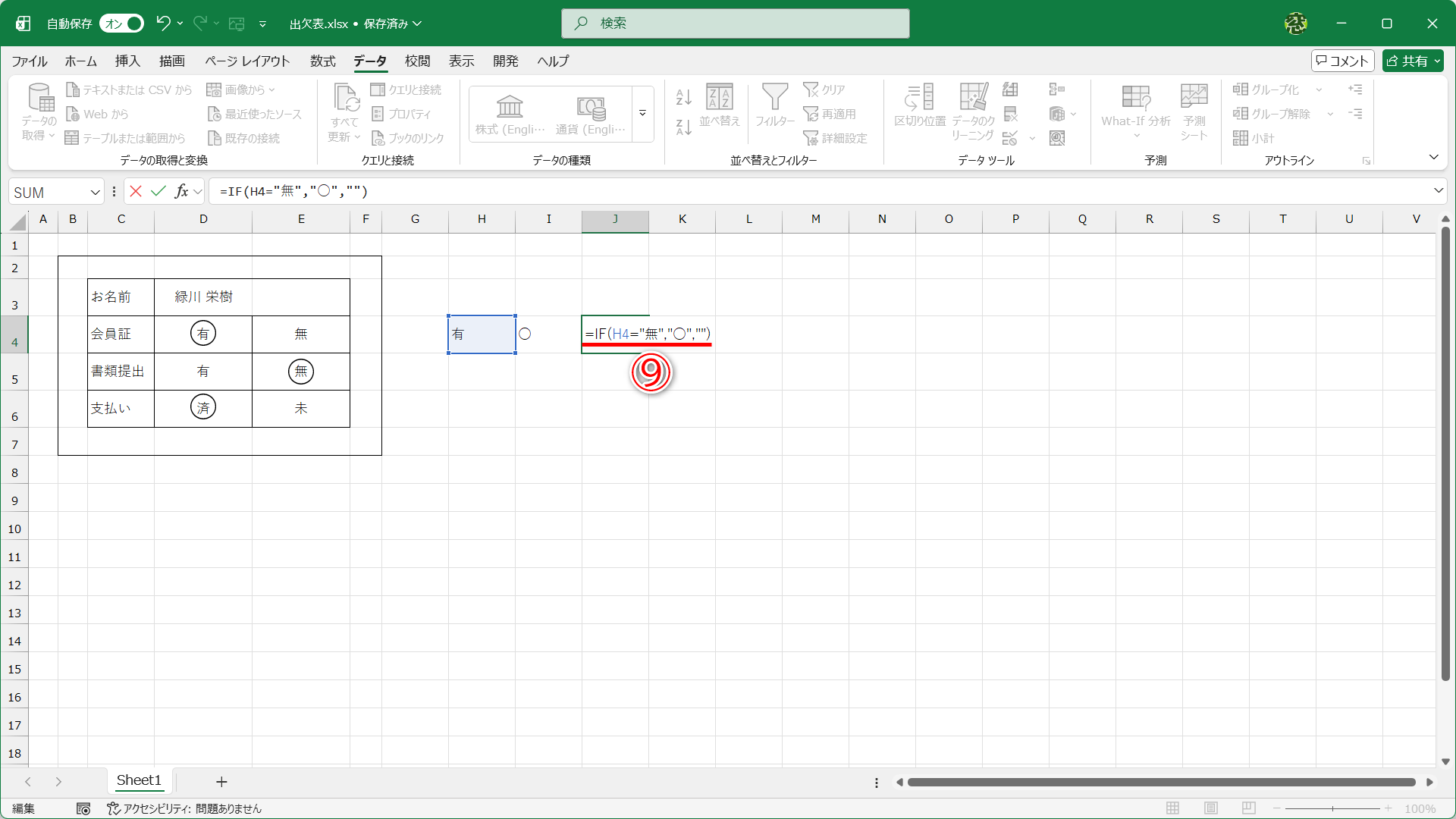
Task: Click the コメント button
Action: click(1342, 61)
